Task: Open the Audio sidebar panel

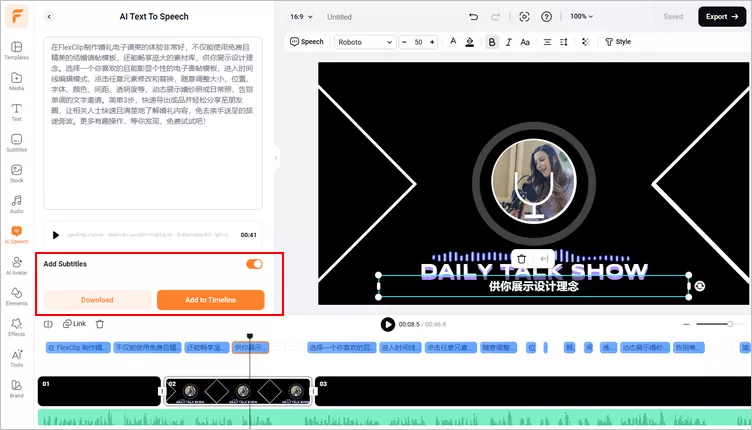Action: click(16, 204)
